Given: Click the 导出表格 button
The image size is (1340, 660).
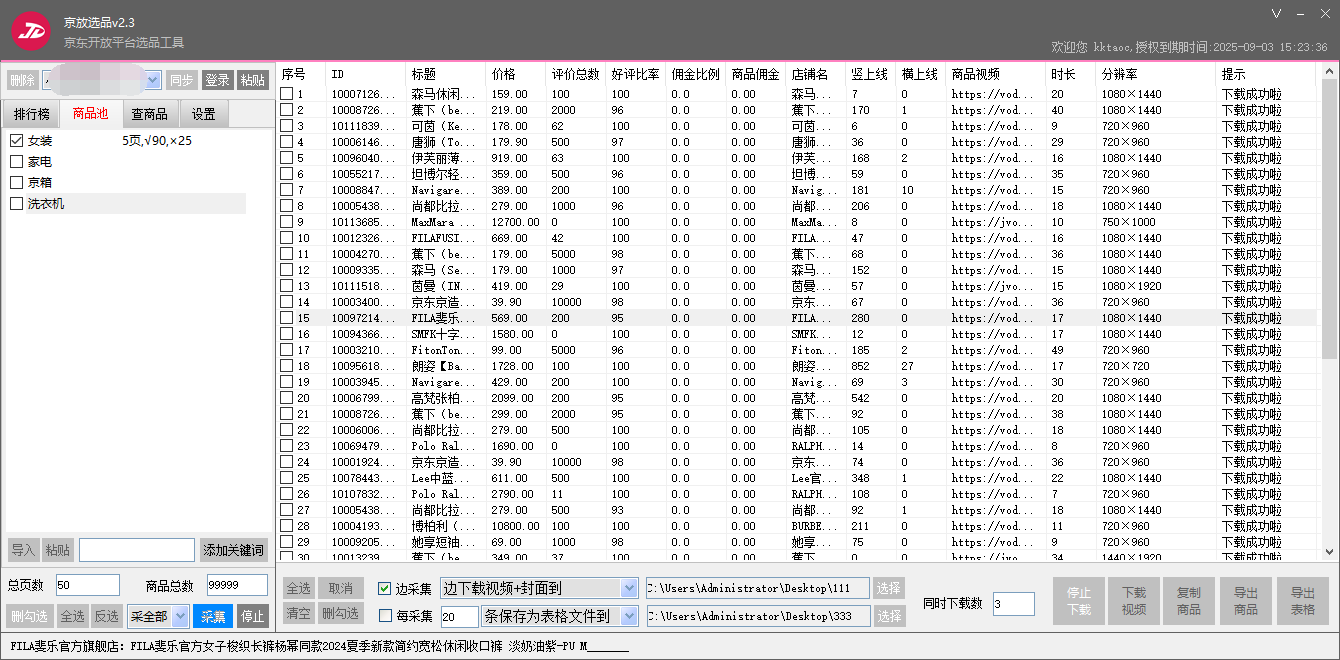Looking at the screenshot, I should 1303,601.
